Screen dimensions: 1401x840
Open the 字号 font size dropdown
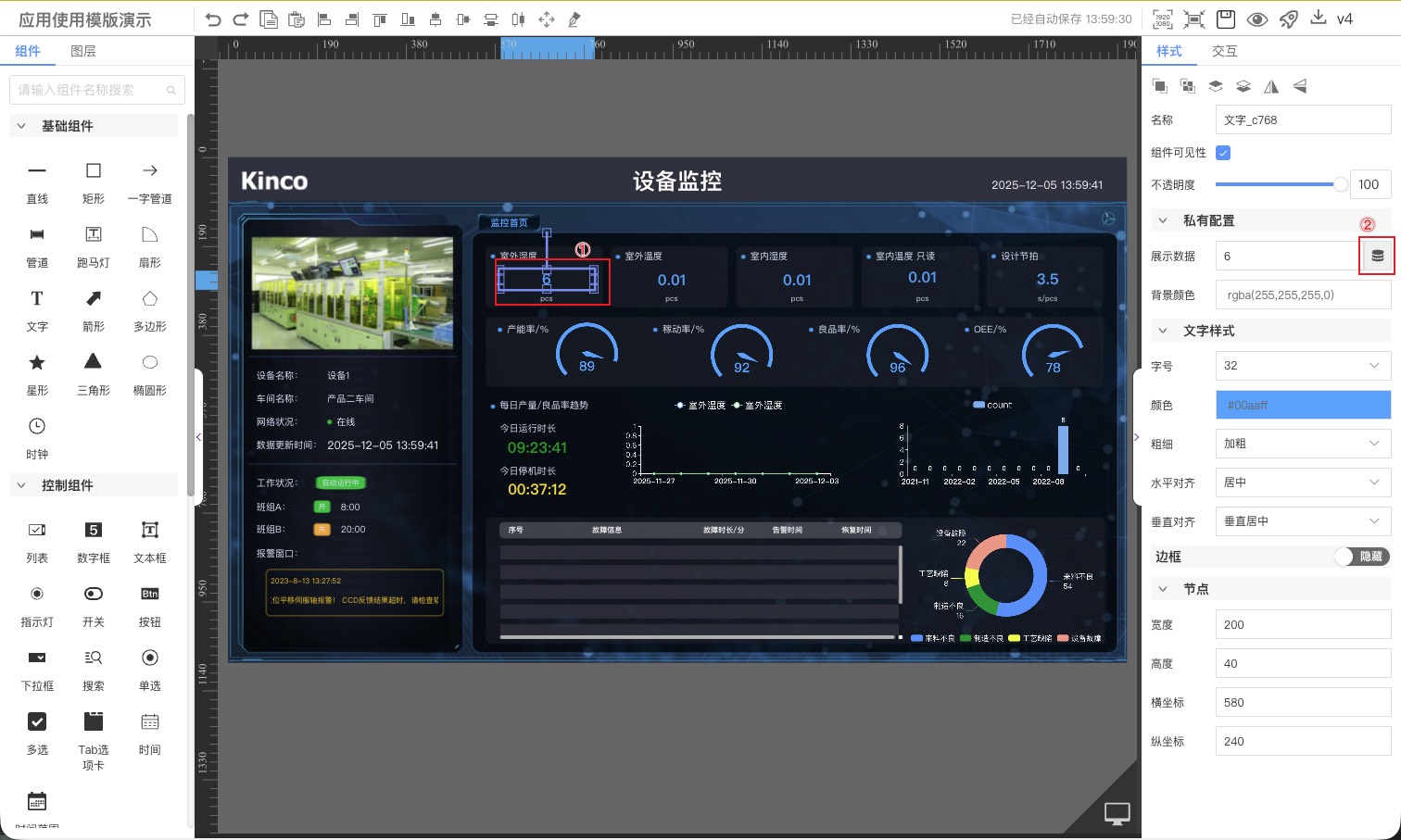point(1303,366)
